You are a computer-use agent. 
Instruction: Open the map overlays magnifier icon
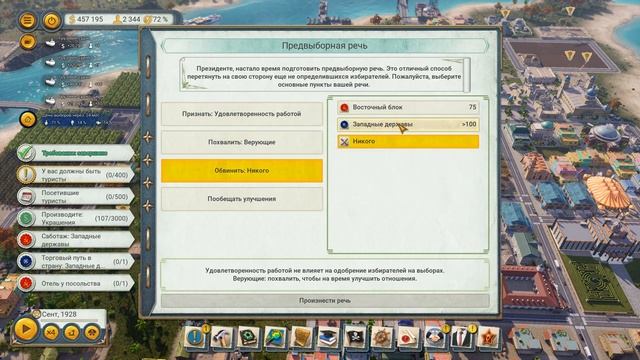pos(275,338)
